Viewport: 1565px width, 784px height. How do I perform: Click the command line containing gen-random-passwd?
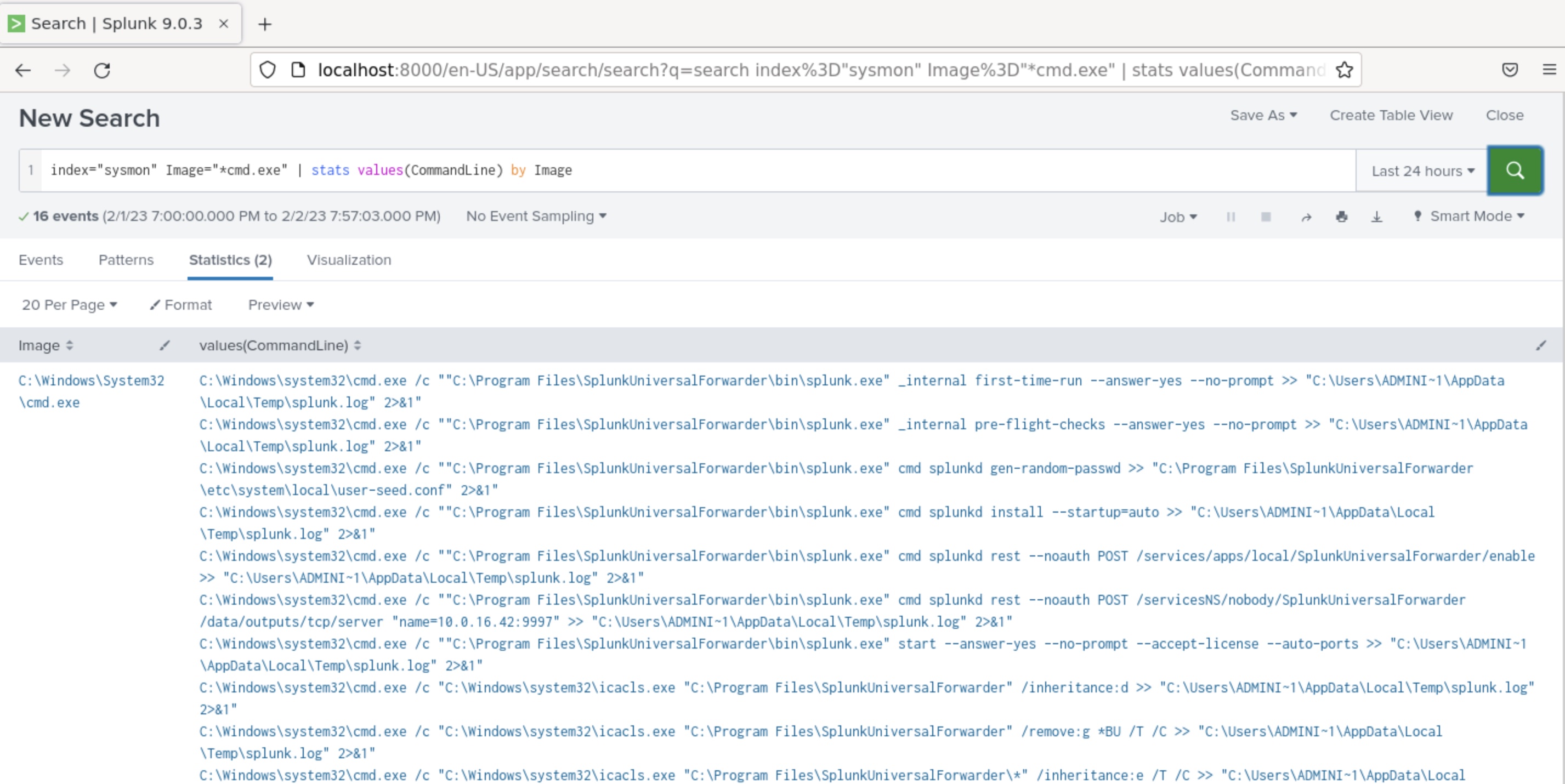pos(837,479)
